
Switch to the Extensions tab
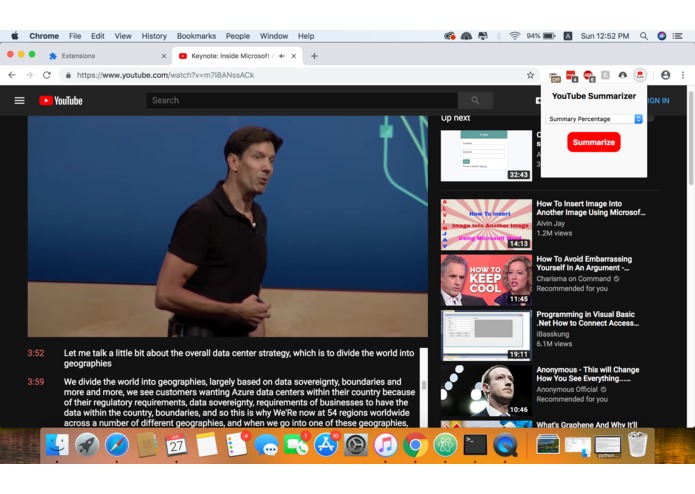(x=106, y=56)
